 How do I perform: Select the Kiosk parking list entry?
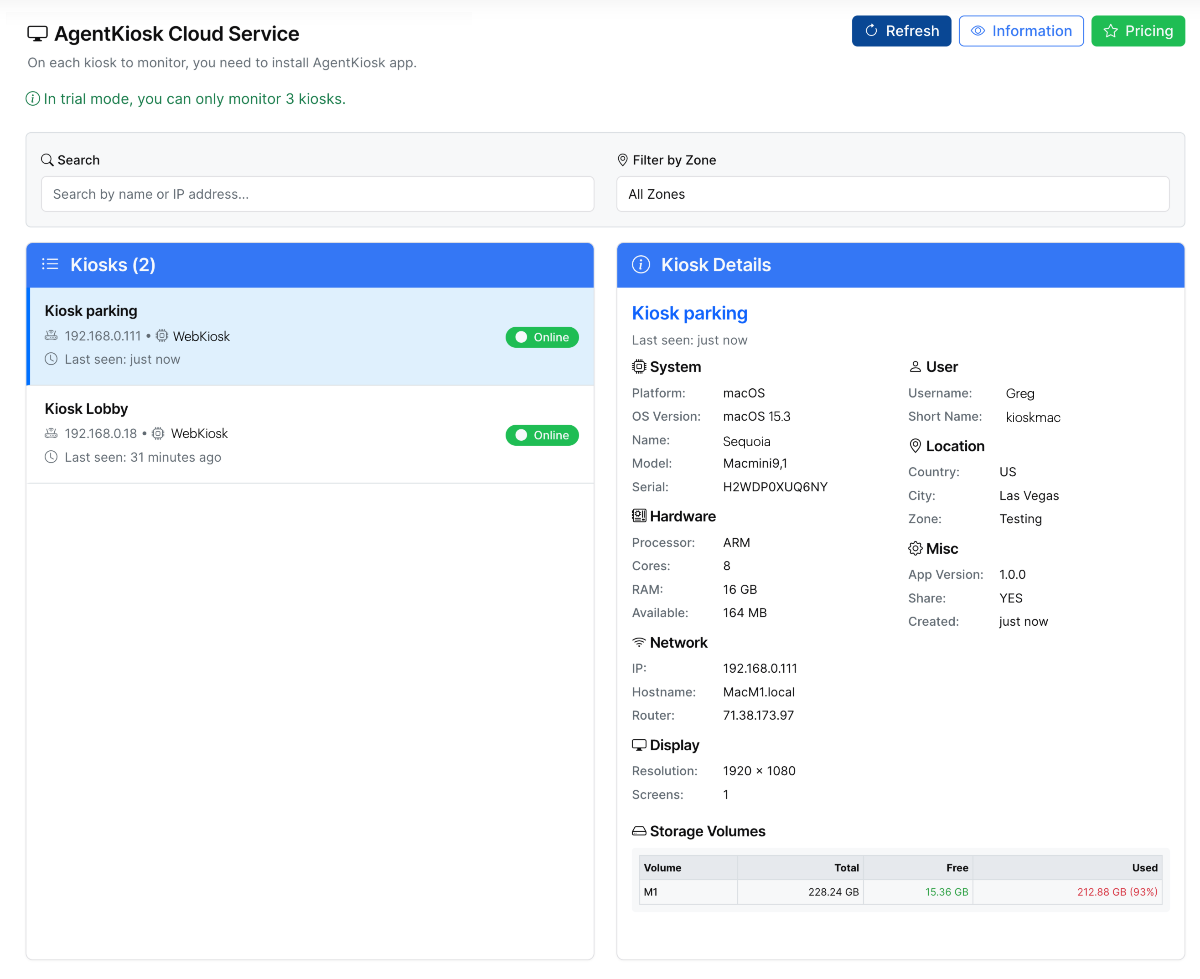click(x=310, y=336)
